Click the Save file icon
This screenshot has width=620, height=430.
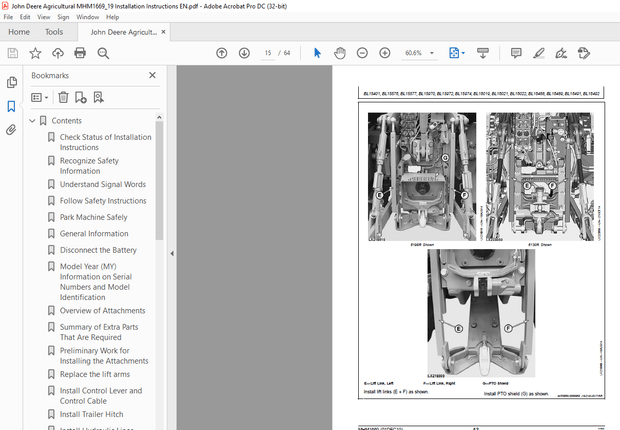[x=13, y=53]
